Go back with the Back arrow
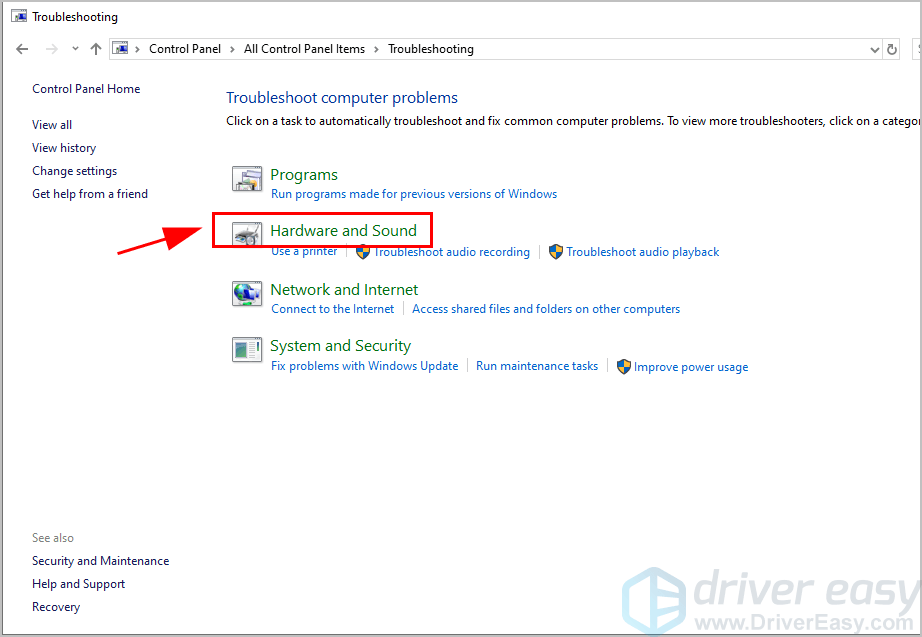922x637 pixels. (x=22, y=49)
